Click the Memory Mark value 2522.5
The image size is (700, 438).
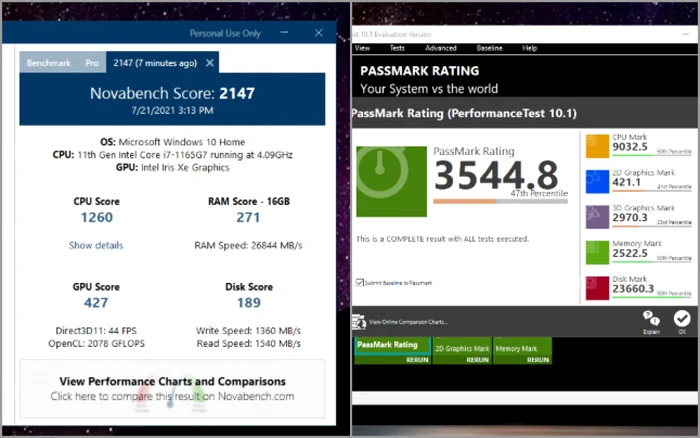[630, 253]
